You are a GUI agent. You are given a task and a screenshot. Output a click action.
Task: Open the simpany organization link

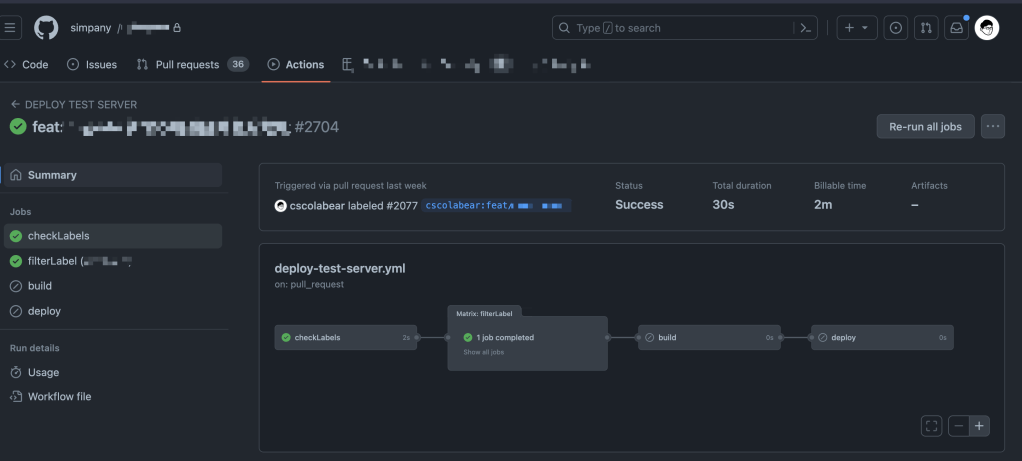[x=91, y=28]
